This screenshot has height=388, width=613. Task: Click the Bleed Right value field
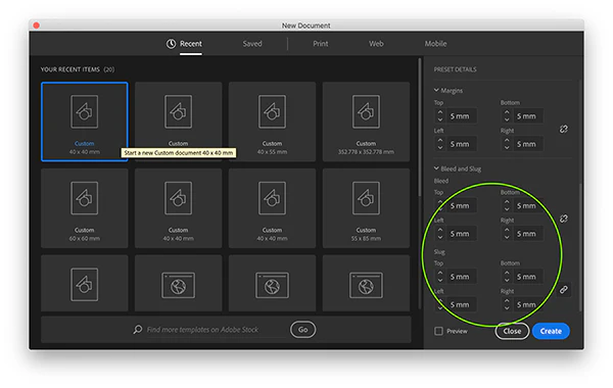[528, 234]
